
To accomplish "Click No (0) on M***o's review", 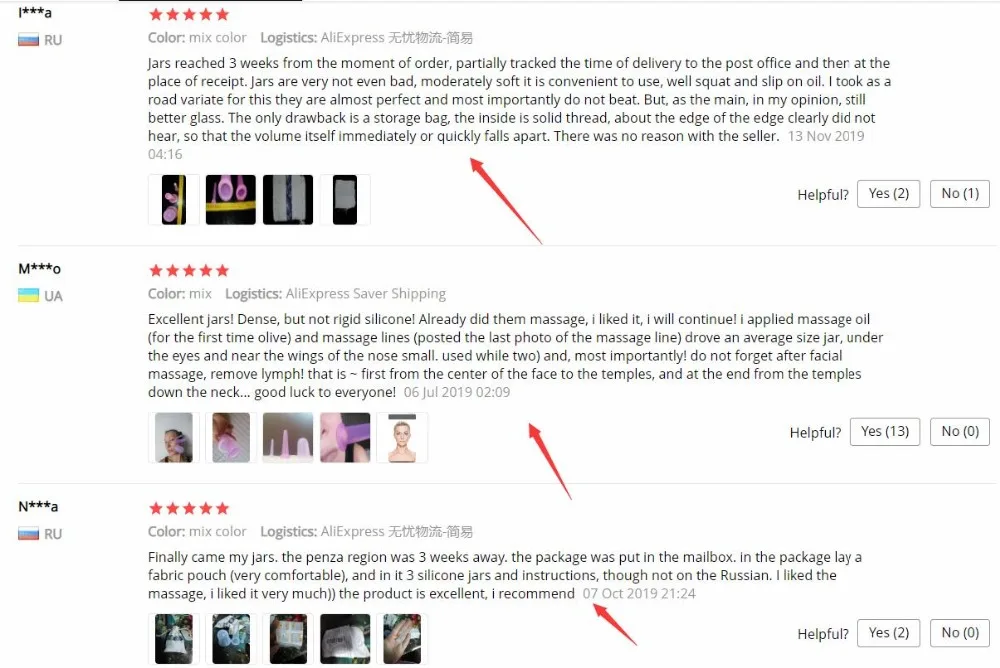I will coord(960,432).
